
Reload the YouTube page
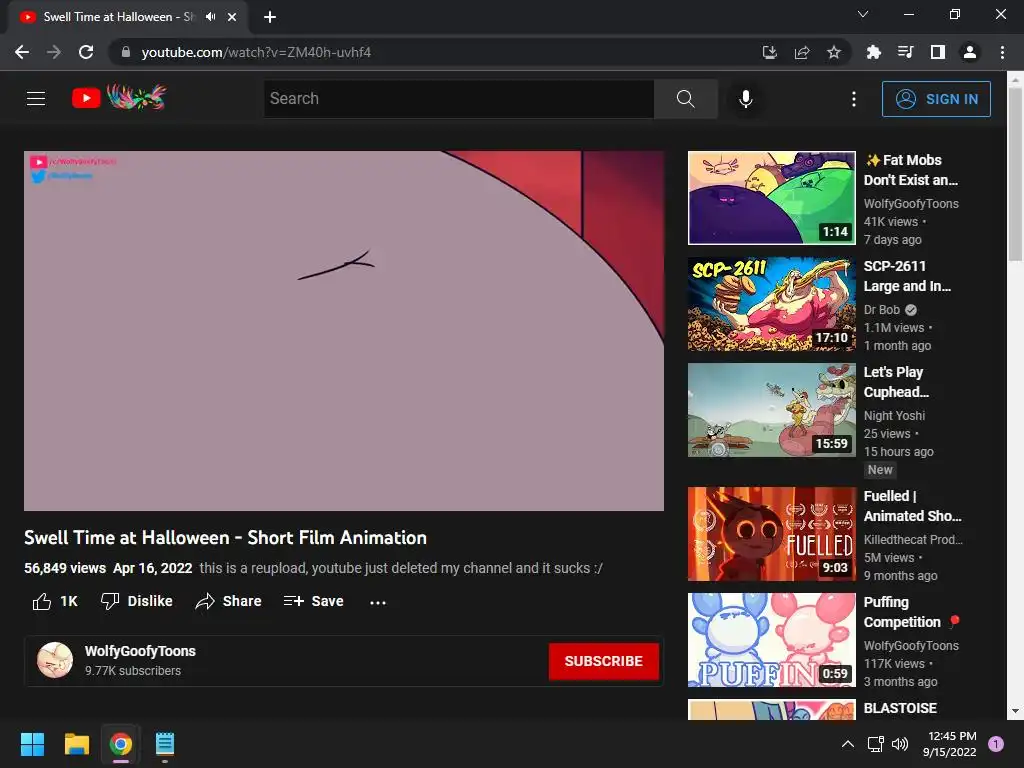[86, 52]
